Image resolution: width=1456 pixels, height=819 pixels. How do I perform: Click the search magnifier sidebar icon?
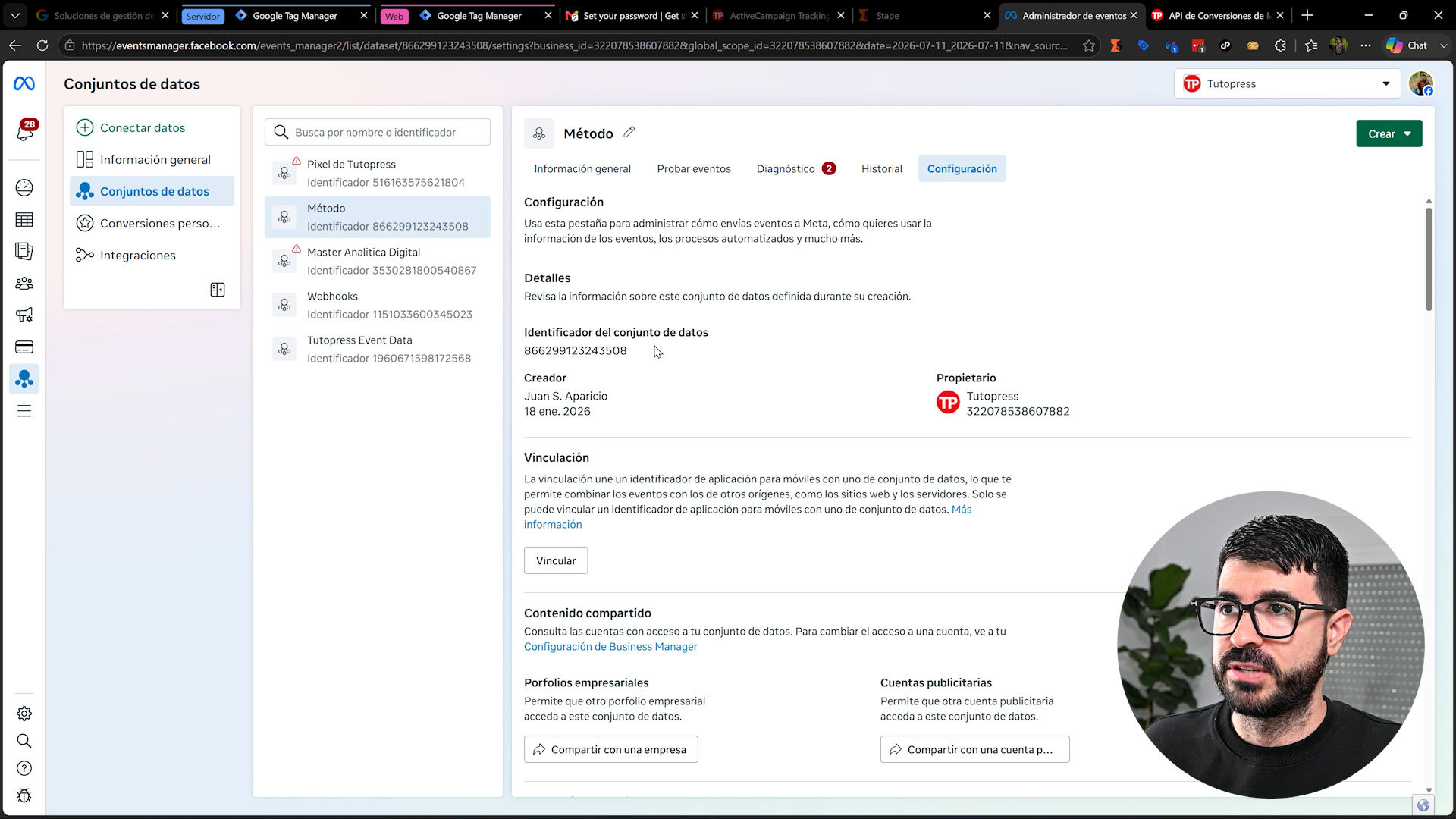(x=24, y=741)
